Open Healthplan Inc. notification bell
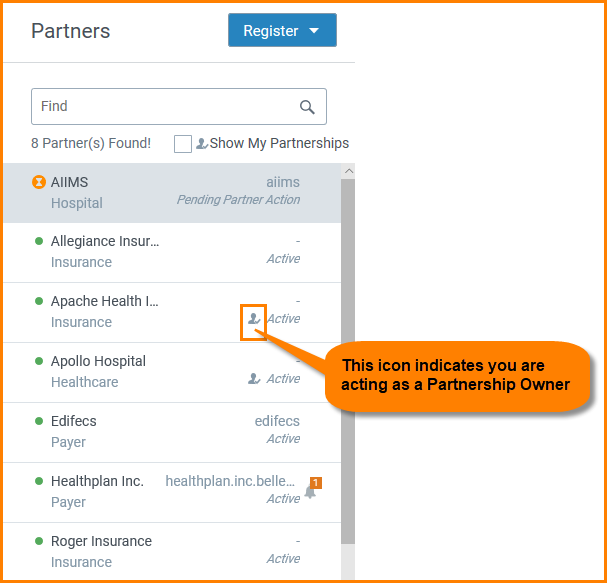This screenshot has height=583, width=607. click(x=310, y=491)
